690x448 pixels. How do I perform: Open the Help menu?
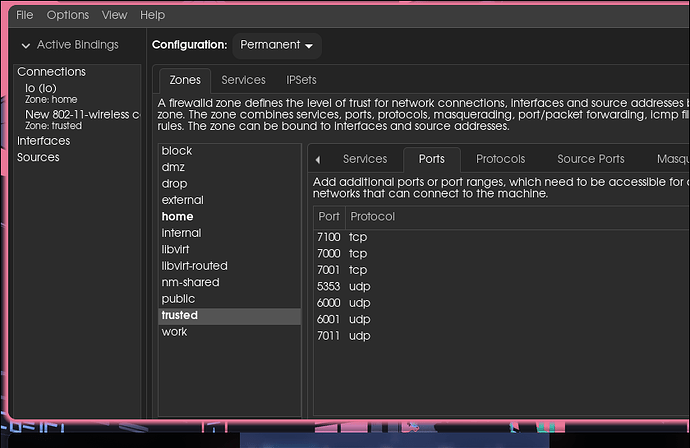coord(152,15)
